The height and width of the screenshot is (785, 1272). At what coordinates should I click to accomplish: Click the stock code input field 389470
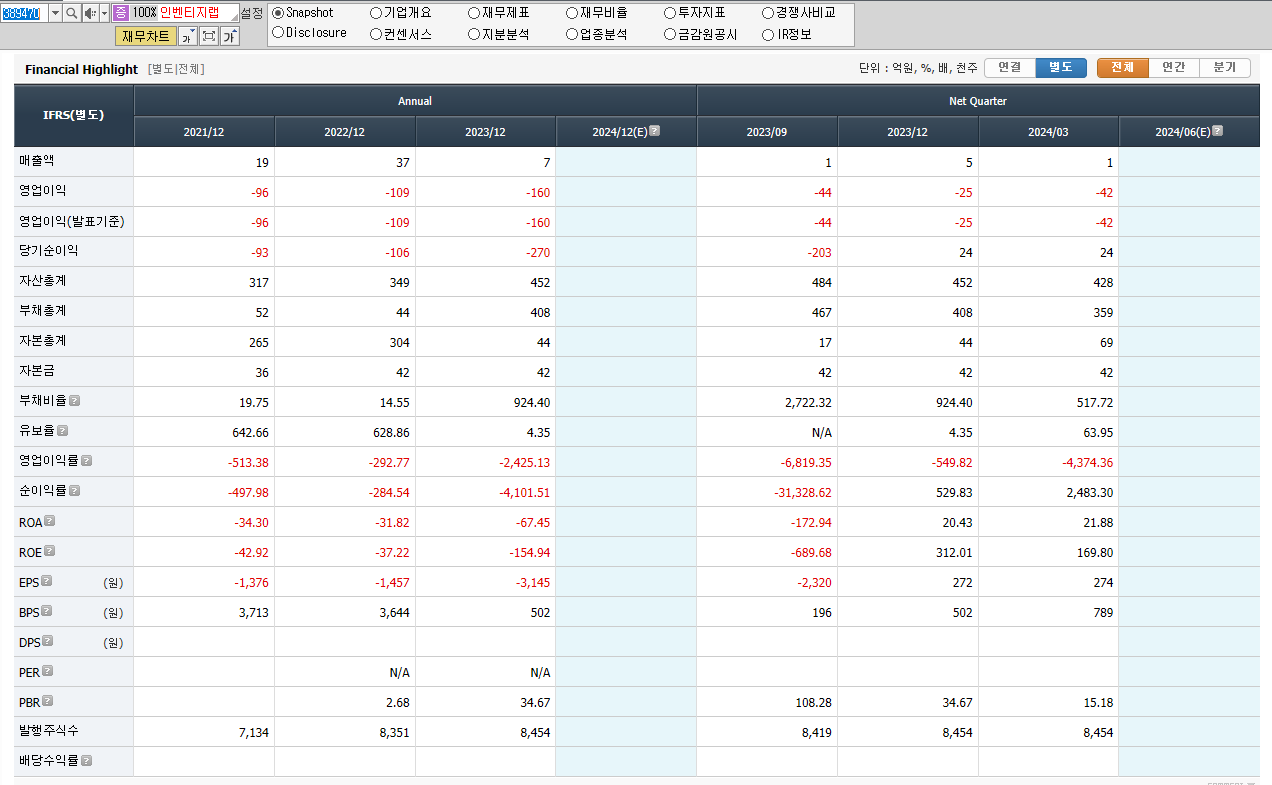(23, 13)
